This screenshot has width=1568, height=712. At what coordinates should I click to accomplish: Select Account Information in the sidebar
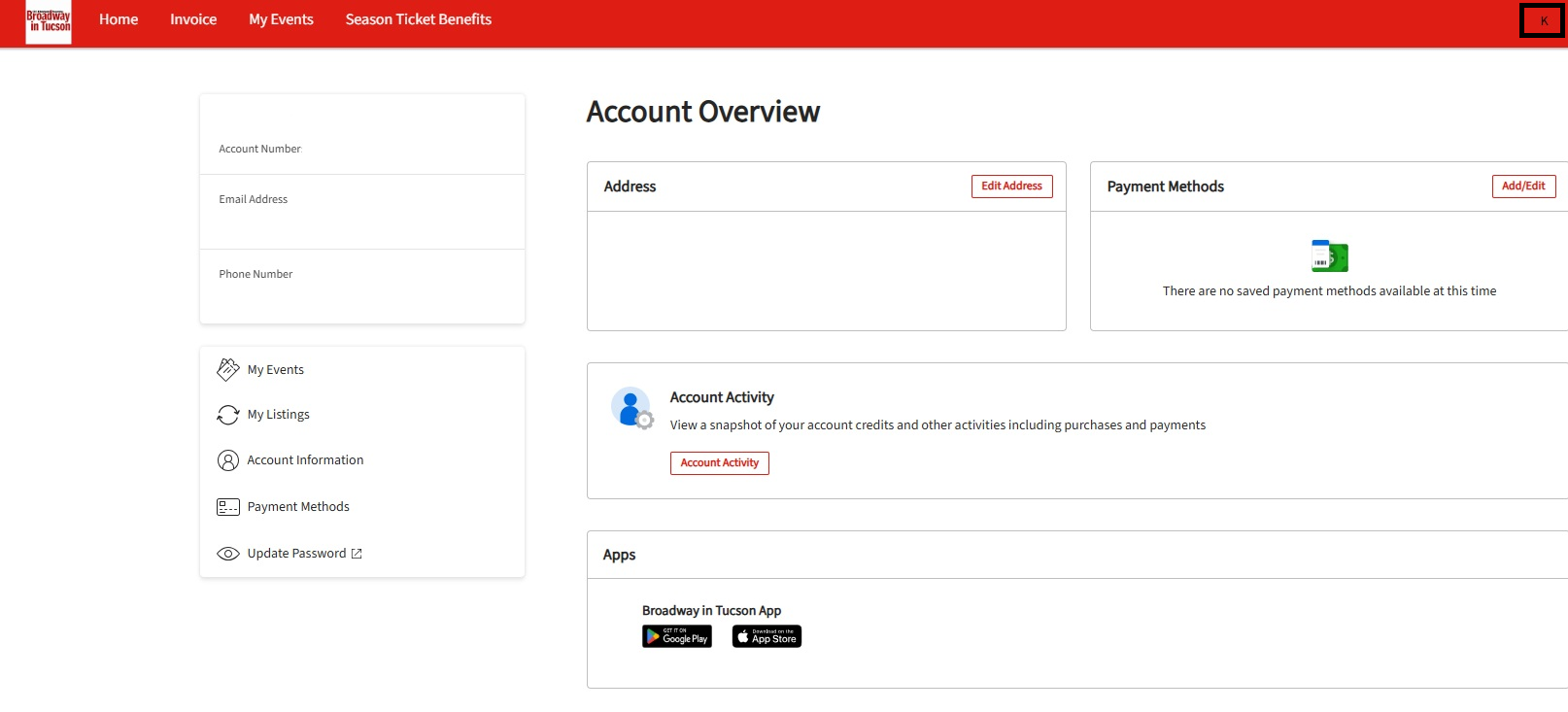305,460
